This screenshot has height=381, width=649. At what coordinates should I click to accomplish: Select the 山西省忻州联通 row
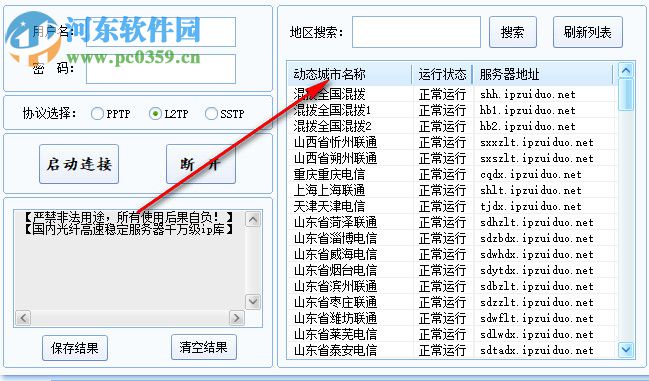[451, 142]
